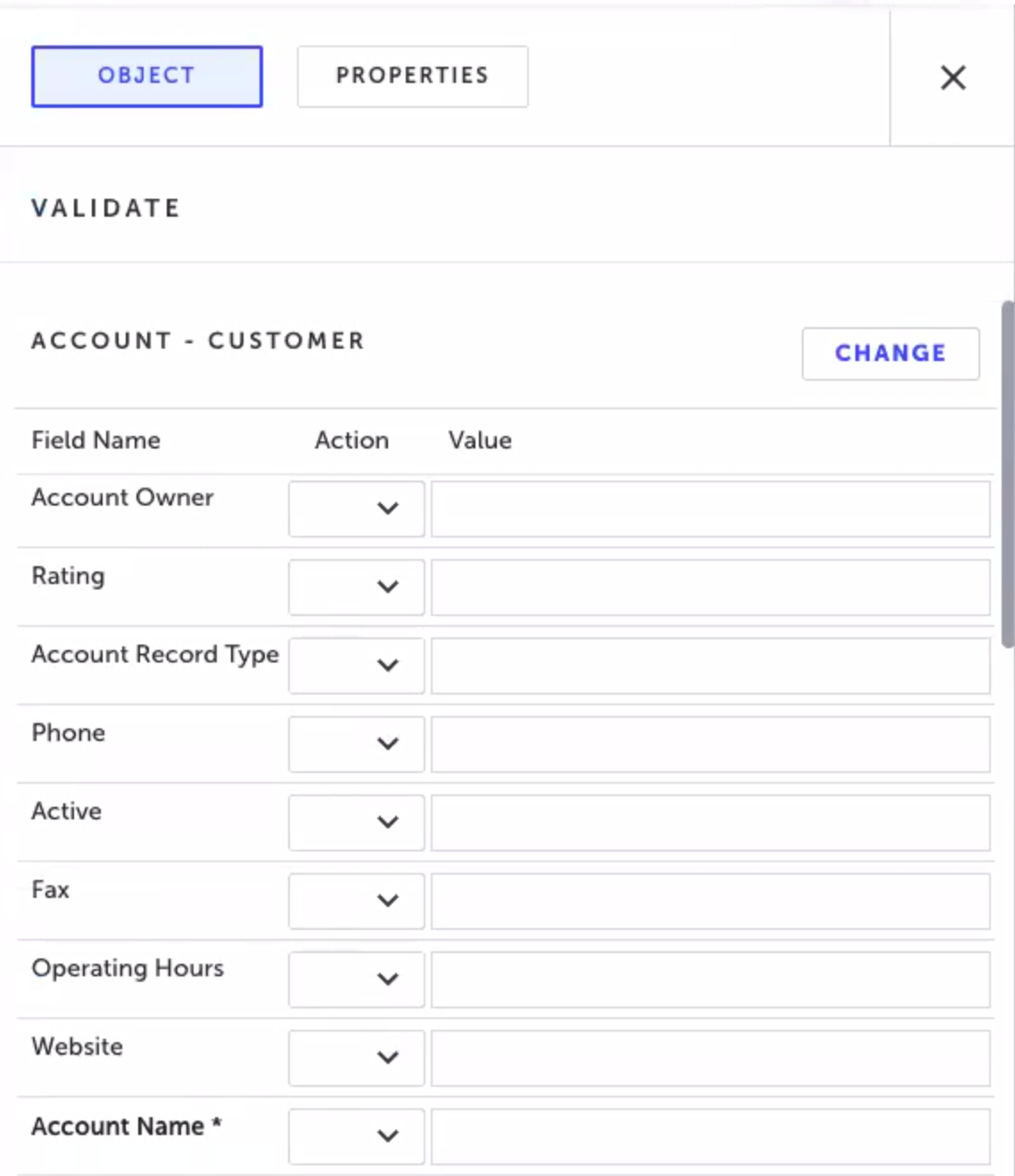Select the Website value field
Screen dimensions: 1015x1176
710,1057
